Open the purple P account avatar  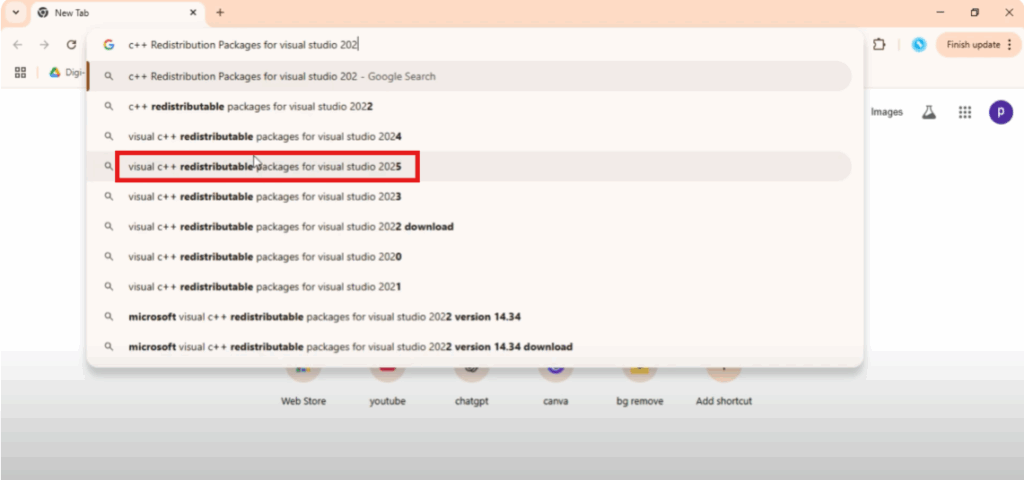1000,112
